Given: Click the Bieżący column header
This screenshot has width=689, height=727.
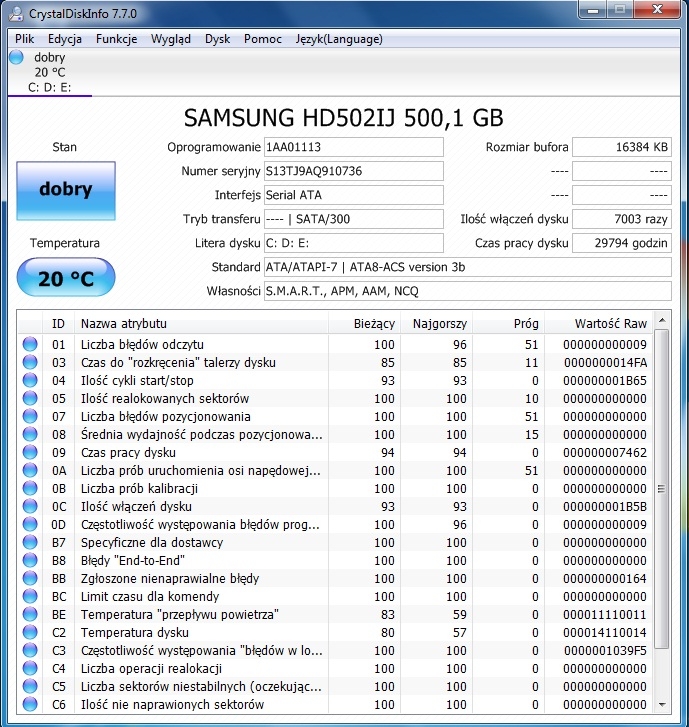Looking at the screenshot, I should 364,323.
